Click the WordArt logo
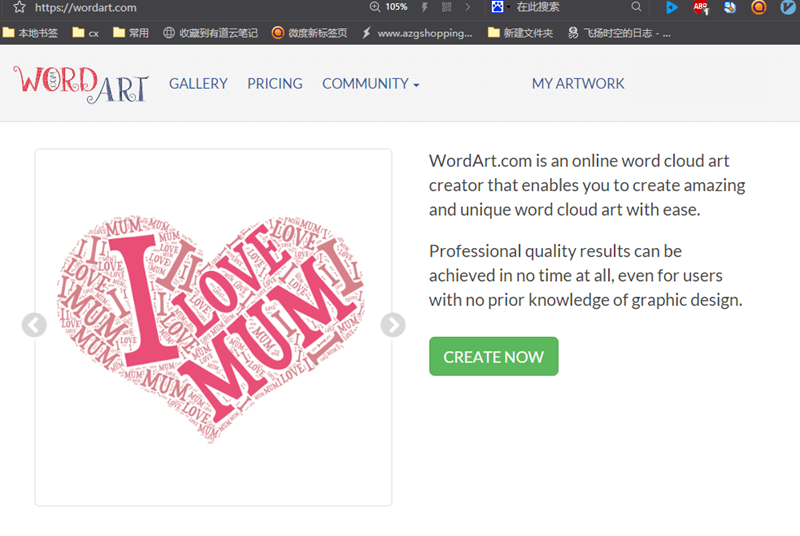Screen dimensions: 800x536 (81, 84)
